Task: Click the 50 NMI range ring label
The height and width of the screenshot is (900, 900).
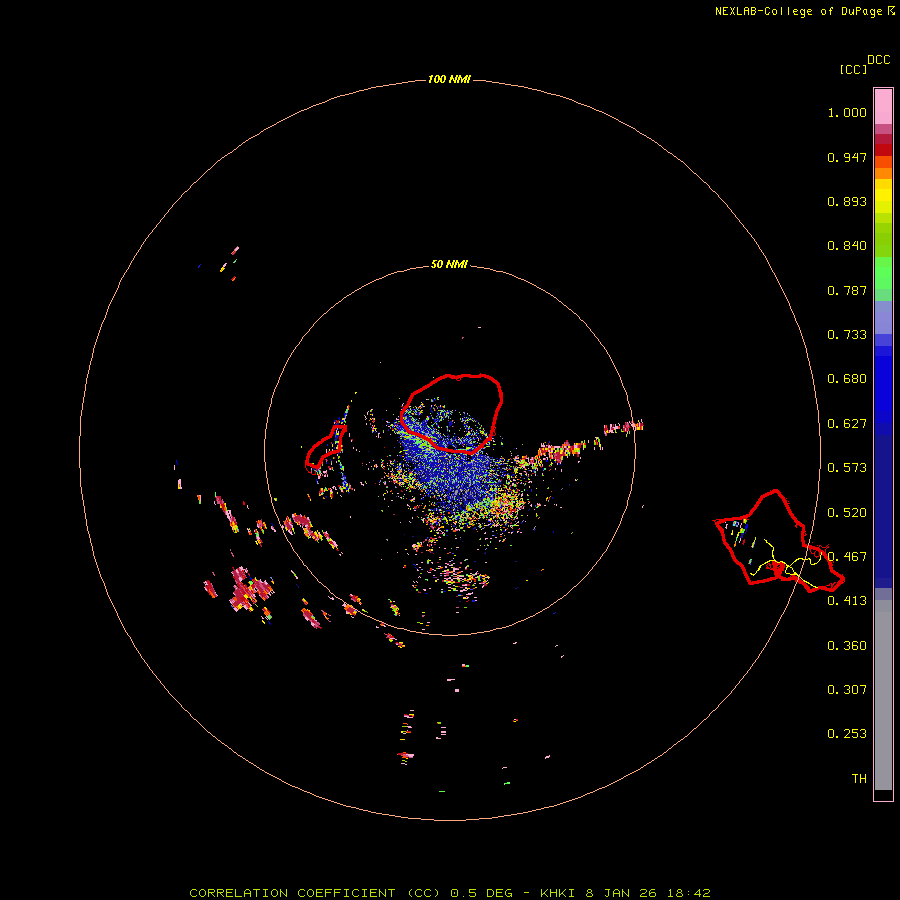Action: tap(449, 264)
